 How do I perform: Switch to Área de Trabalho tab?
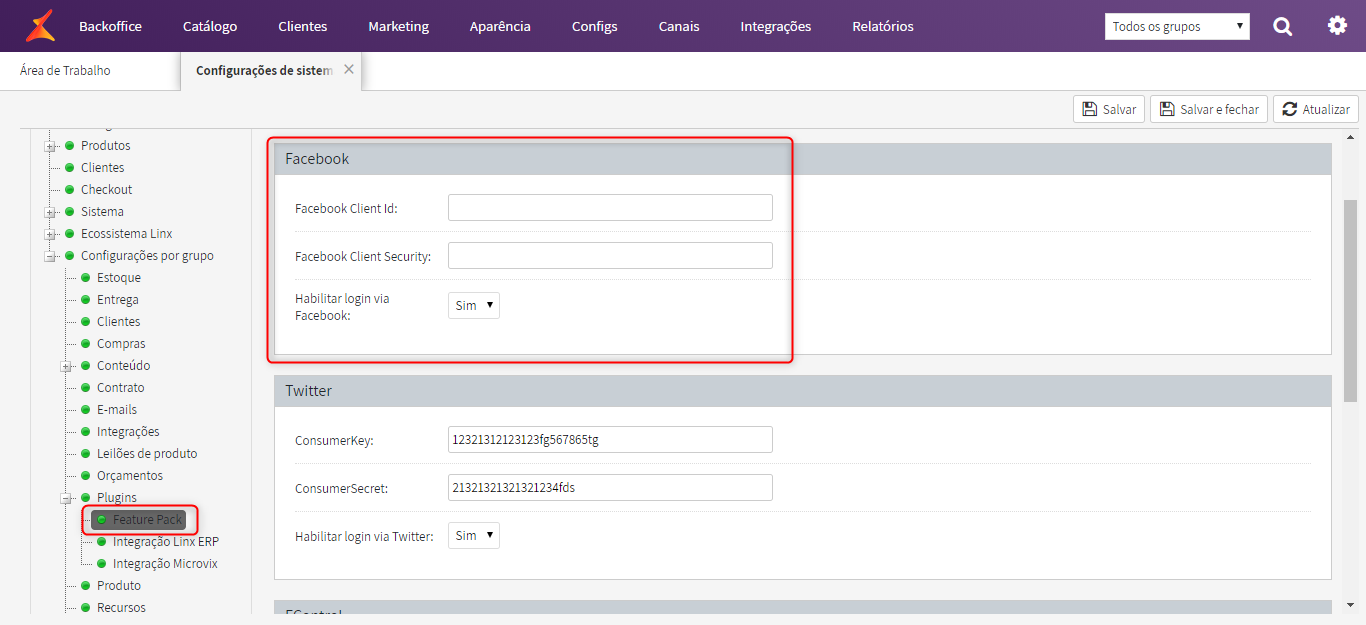click(65, 71)
